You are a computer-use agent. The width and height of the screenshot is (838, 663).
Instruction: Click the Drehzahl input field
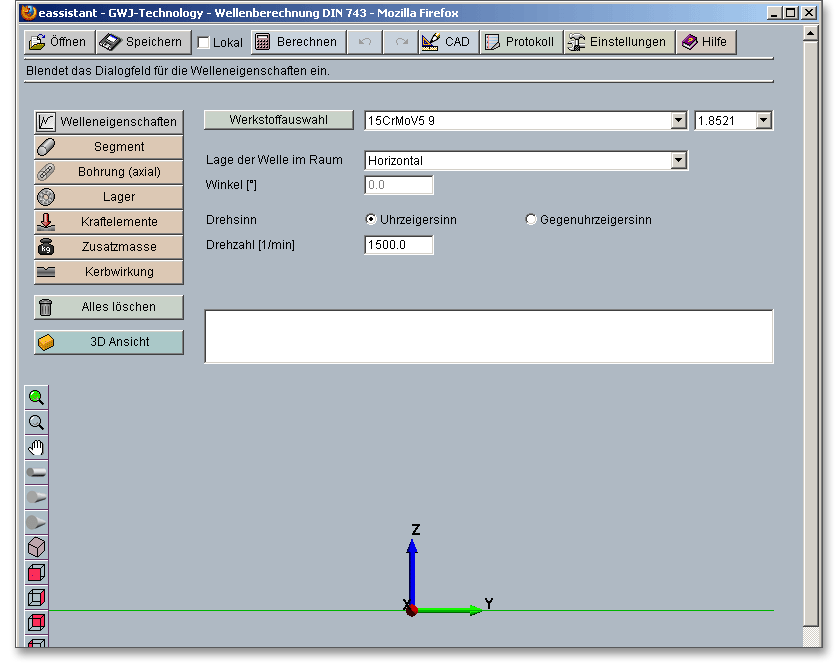pyautogui.click(x=399, y=245)
